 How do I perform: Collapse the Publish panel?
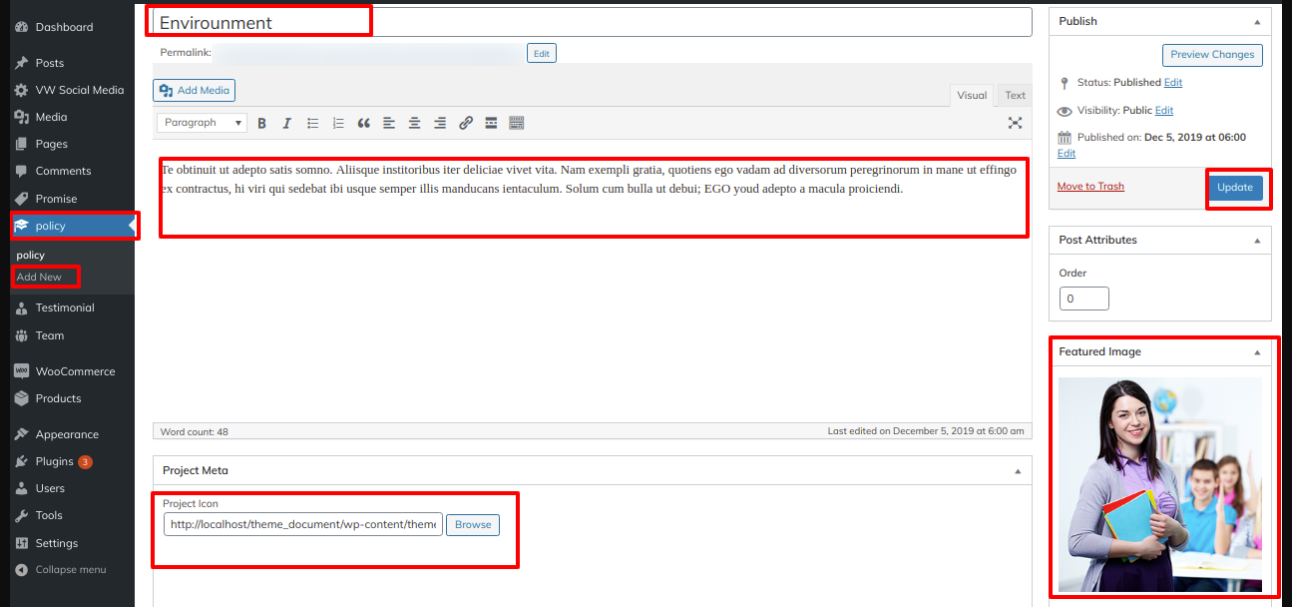click(x=1257, y=21)
